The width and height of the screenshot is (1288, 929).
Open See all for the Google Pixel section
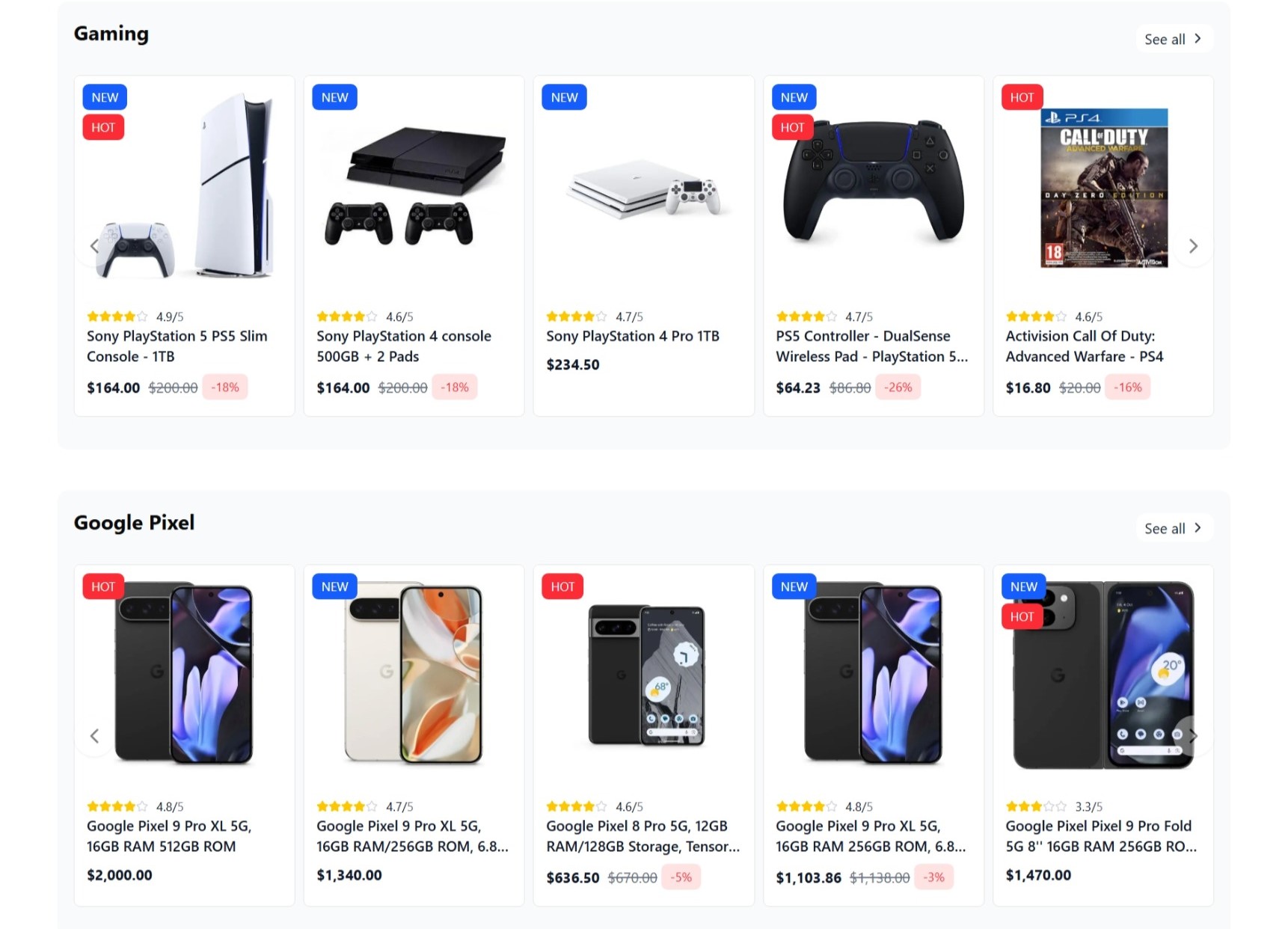coord(1172,528)
